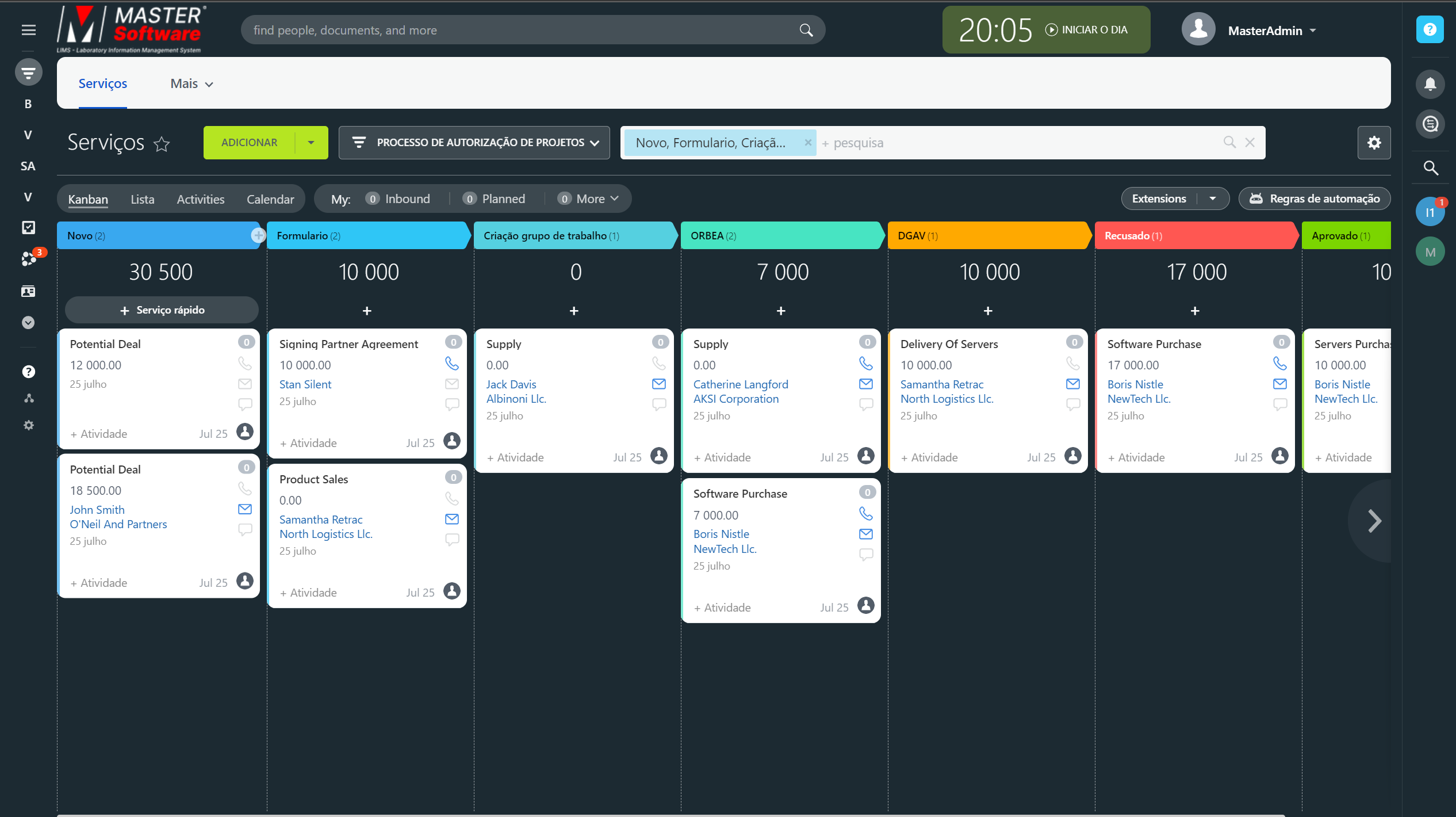Remove the Novo, Formulario filter tag
Image resolution: width=1456 pixels, height=817 pixels.
[x=808, y=143]
